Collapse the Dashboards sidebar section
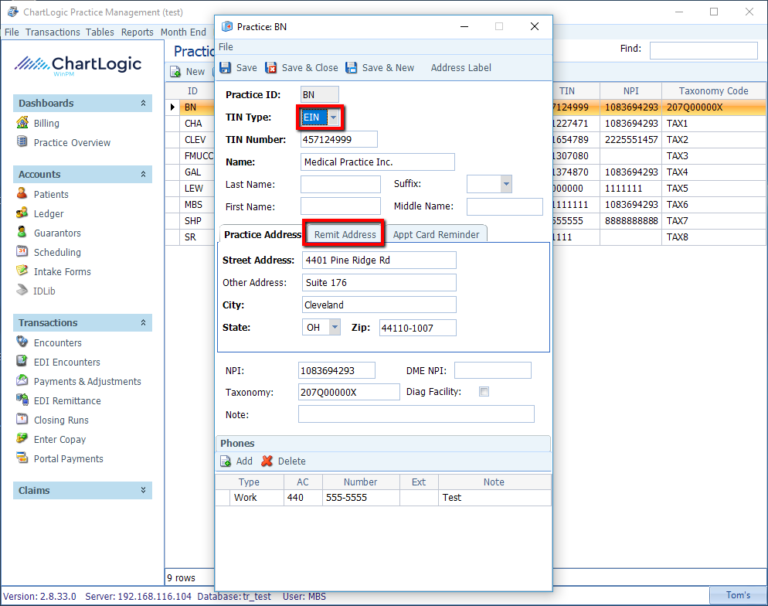768x606 pixels. pos(143,103)
